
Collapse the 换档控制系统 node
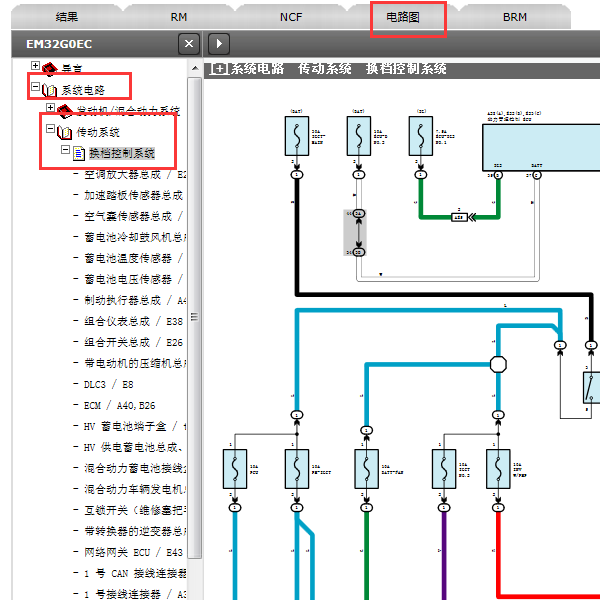tap(65, 150)
